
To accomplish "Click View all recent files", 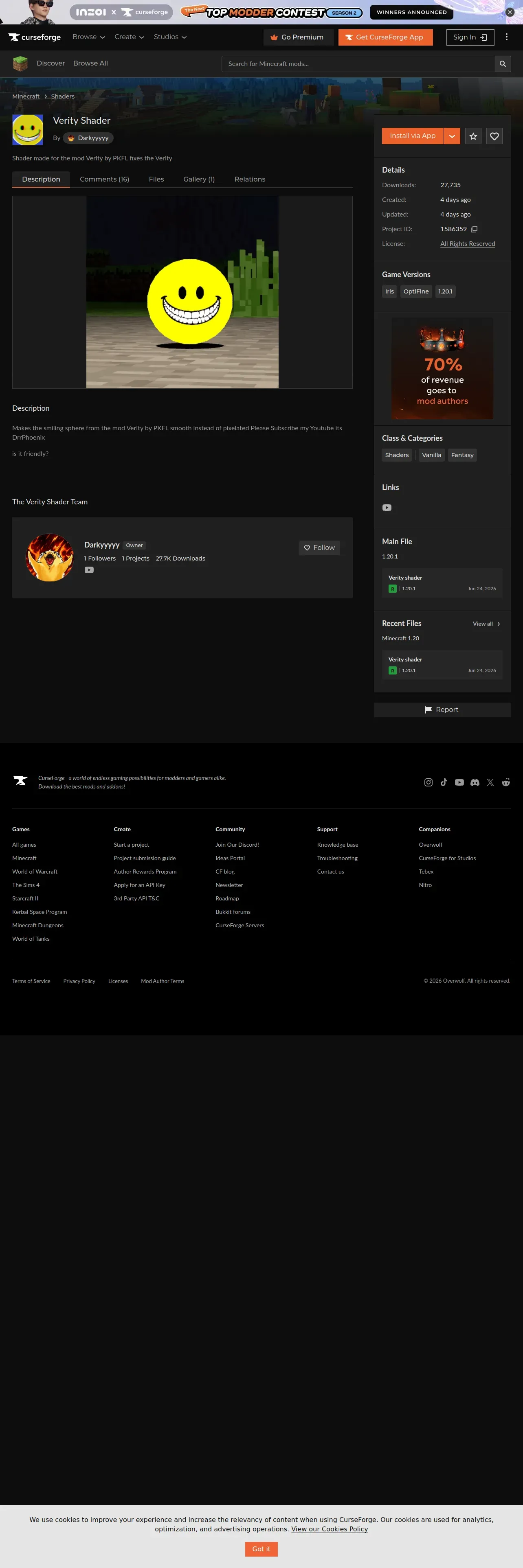I will click(486, 624).
